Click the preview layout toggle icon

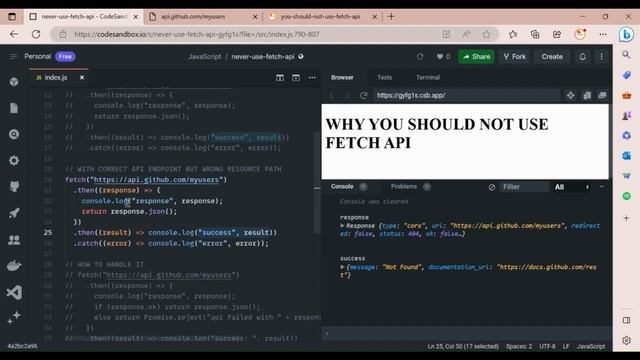296,78
